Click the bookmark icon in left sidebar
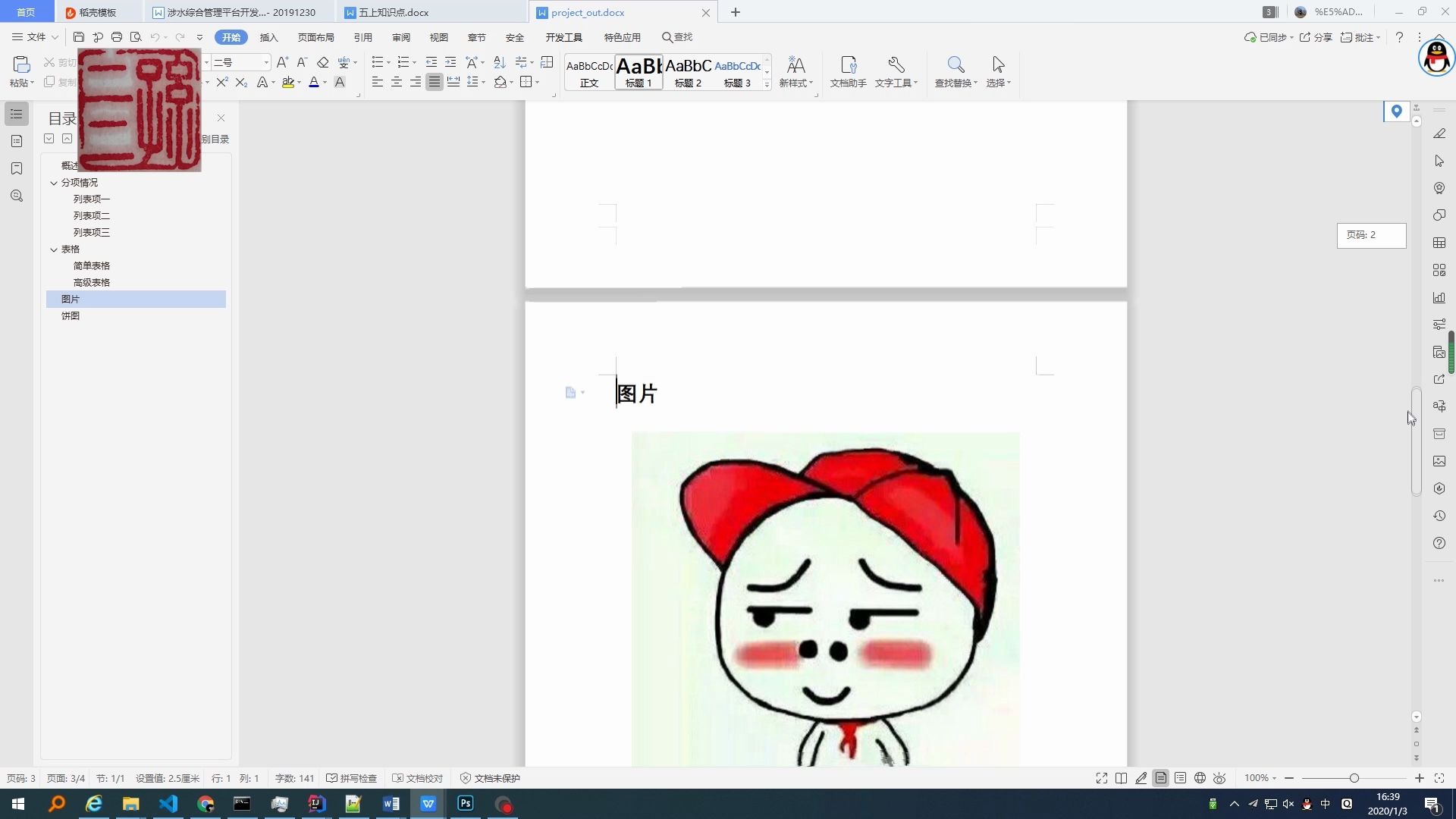 click(x=17, y=168)
